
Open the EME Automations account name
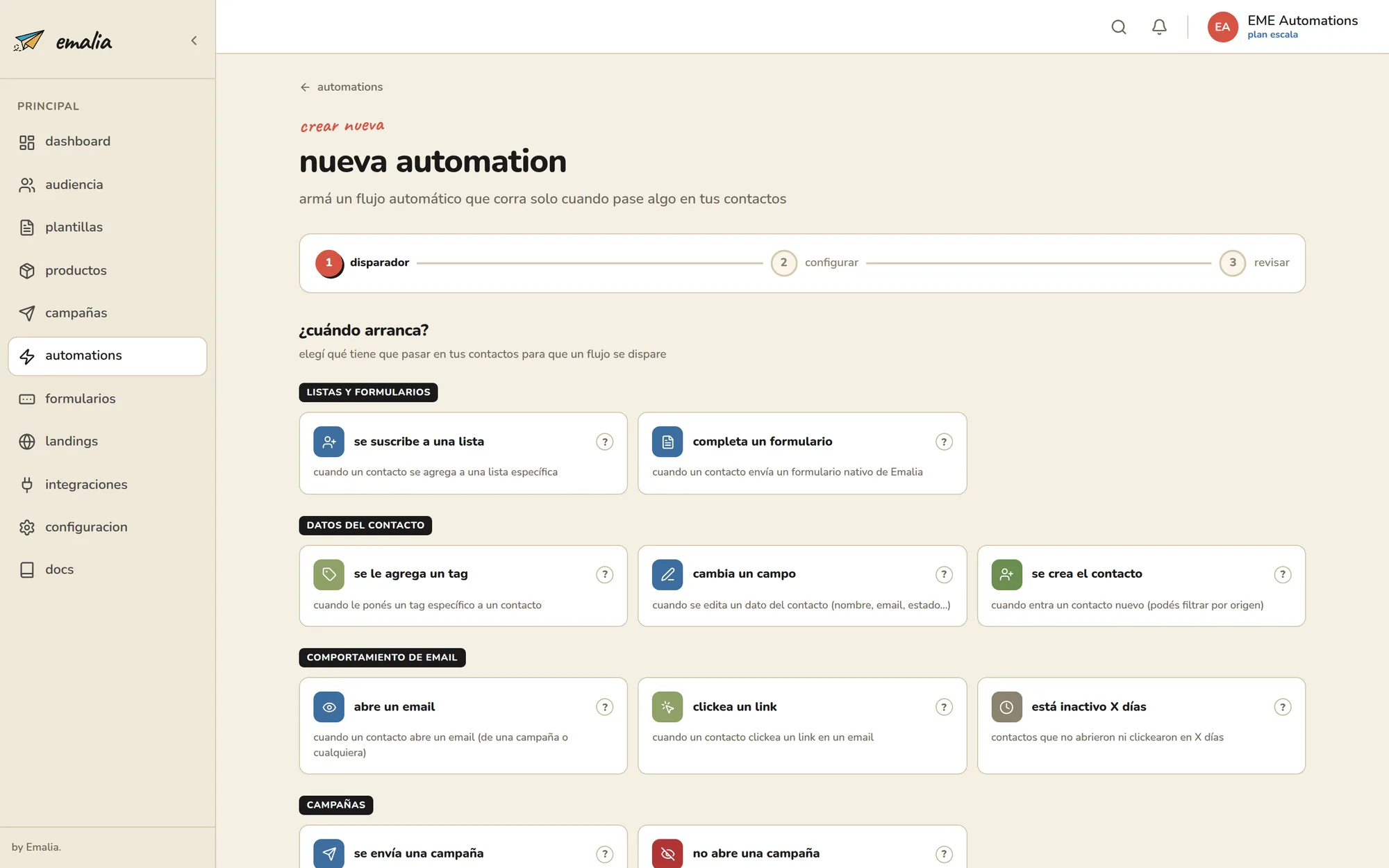(x=1302, y=20)
